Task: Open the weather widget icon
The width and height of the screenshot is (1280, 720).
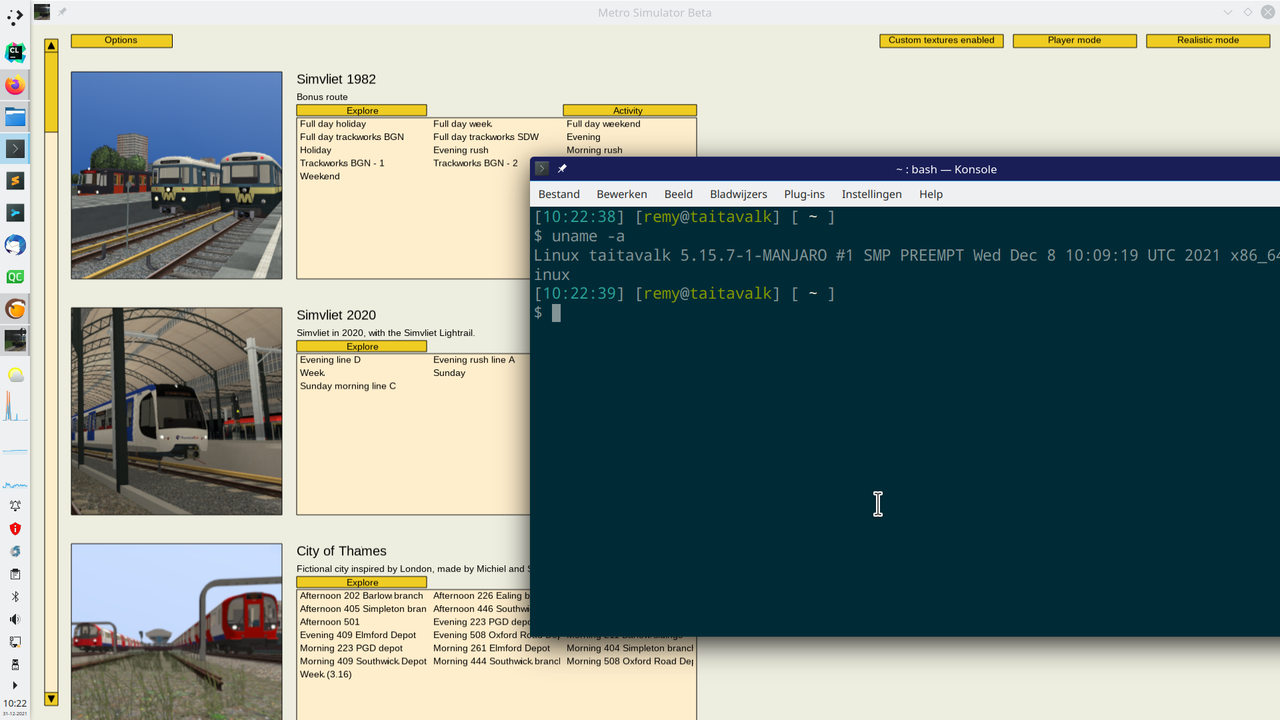Action: click(x=15, y=375)
